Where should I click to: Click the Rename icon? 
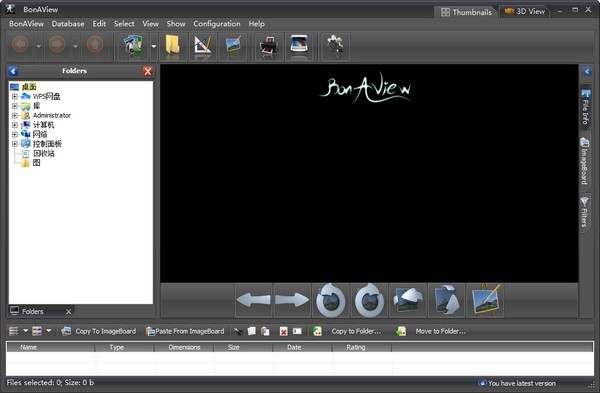click(297, 331)
